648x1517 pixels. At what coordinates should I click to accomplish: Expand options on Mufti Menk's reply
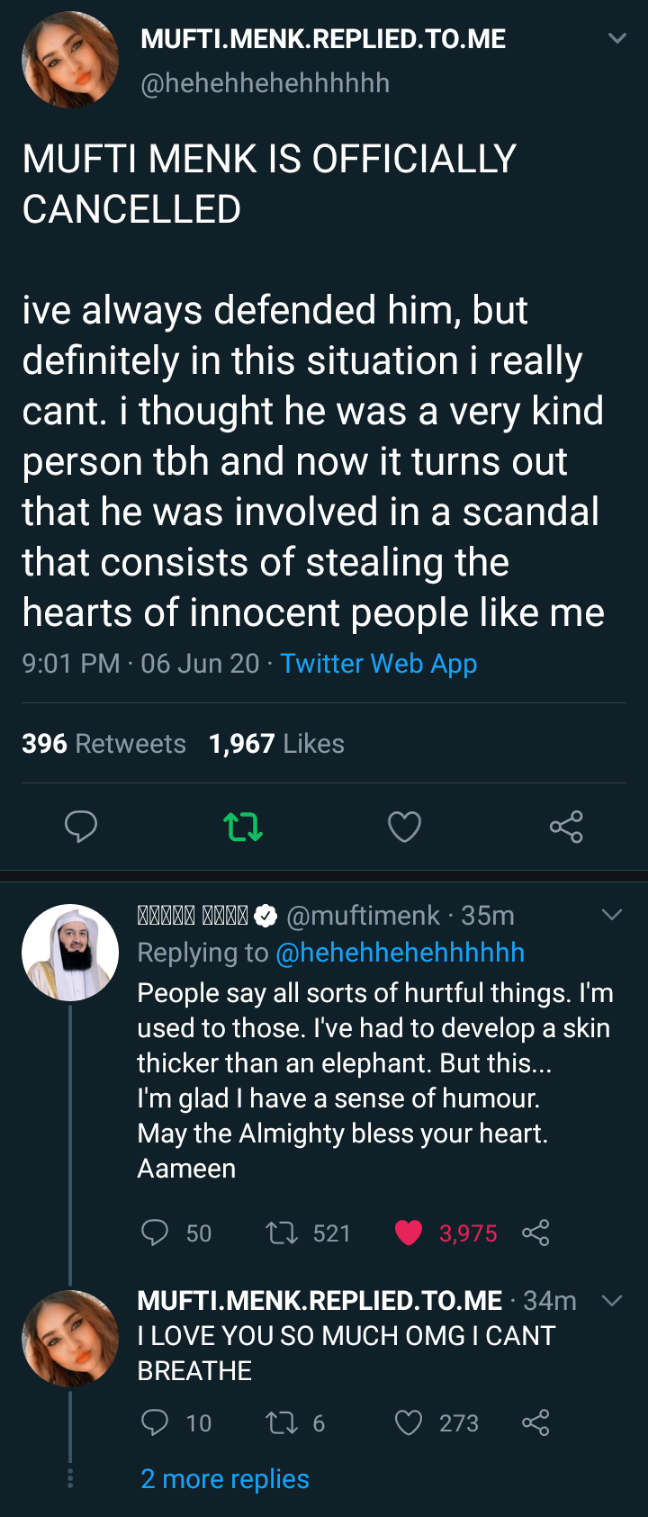coord(612,915)
